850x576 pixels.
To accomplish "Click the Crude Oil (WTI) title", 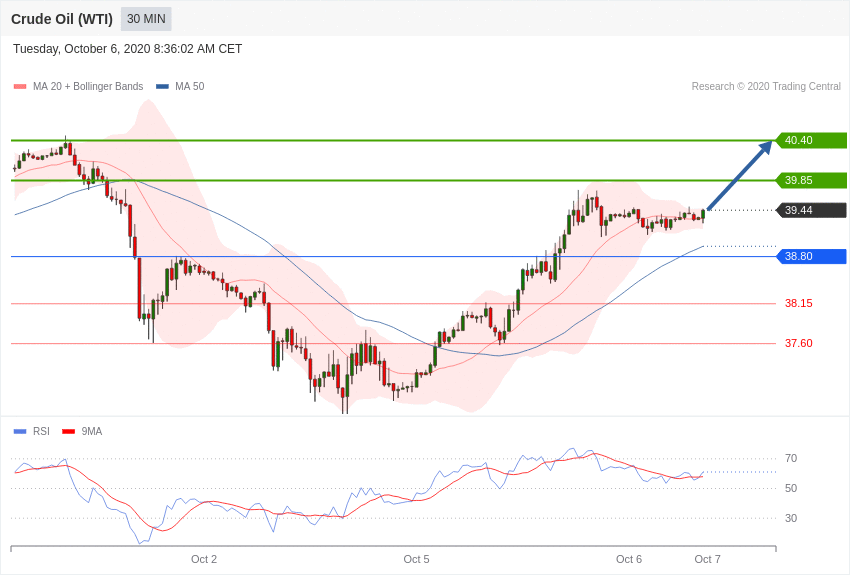I will point(62,19).
